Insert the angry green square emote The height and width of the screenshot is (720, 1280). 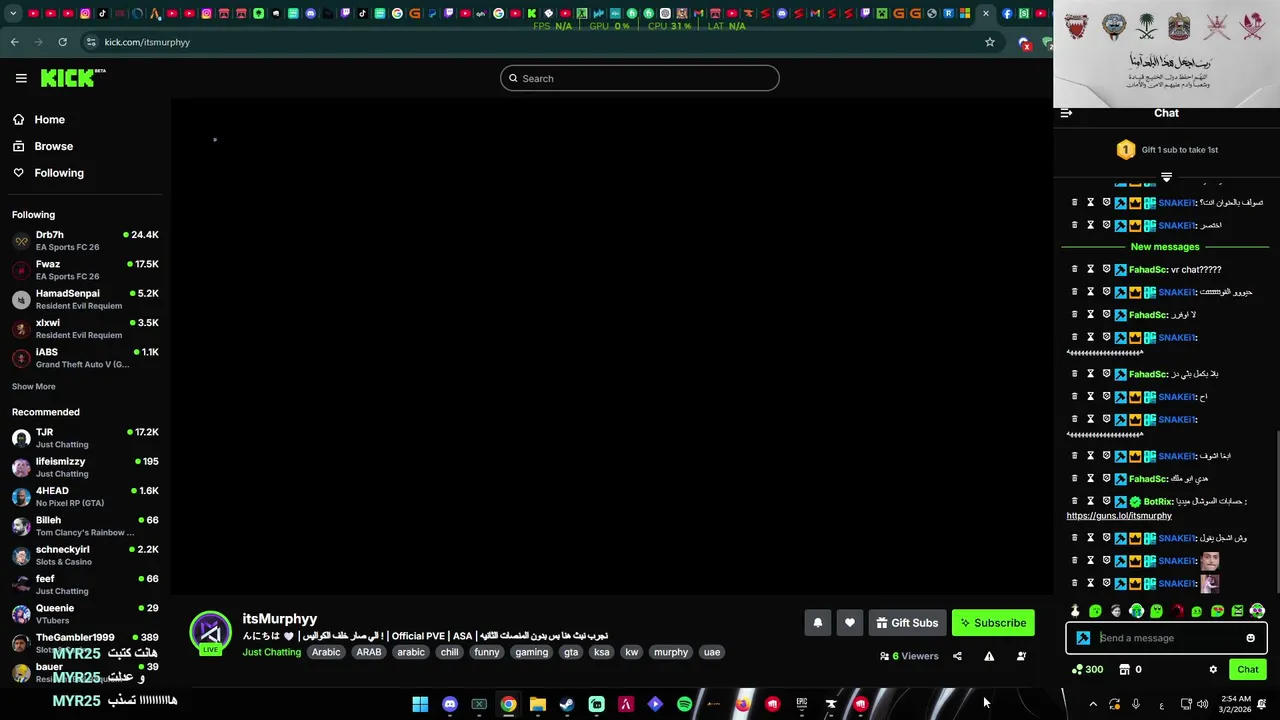point(1237,611)
